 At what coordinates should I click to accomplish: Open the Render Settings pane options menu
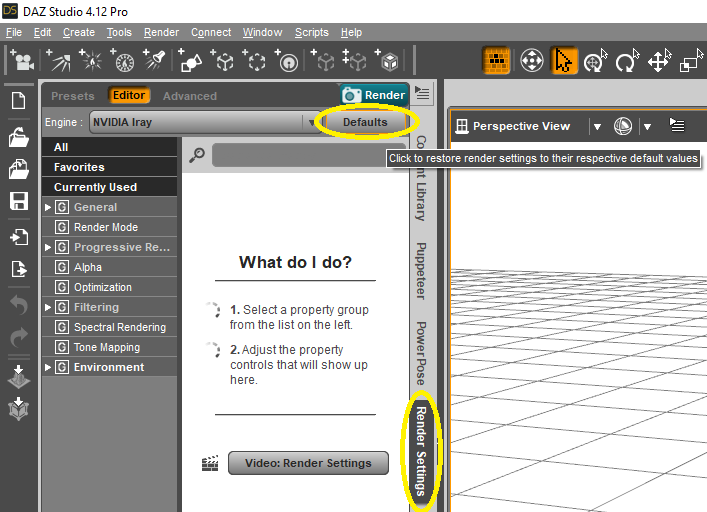click(x=422, y=93)
